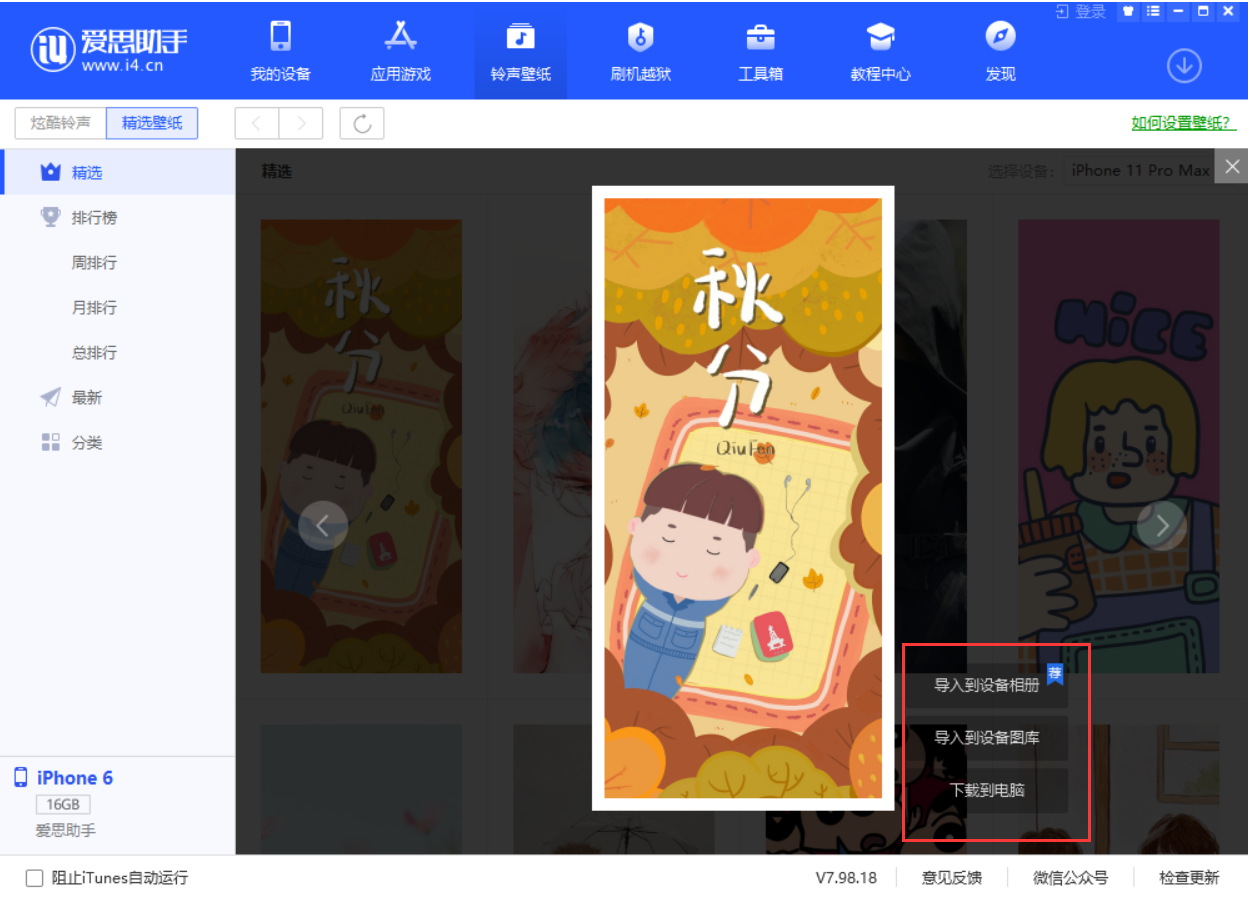
Task: Click 导入到设备相册 to import to album
Action: pyautogui.click(x=986, y=685)
